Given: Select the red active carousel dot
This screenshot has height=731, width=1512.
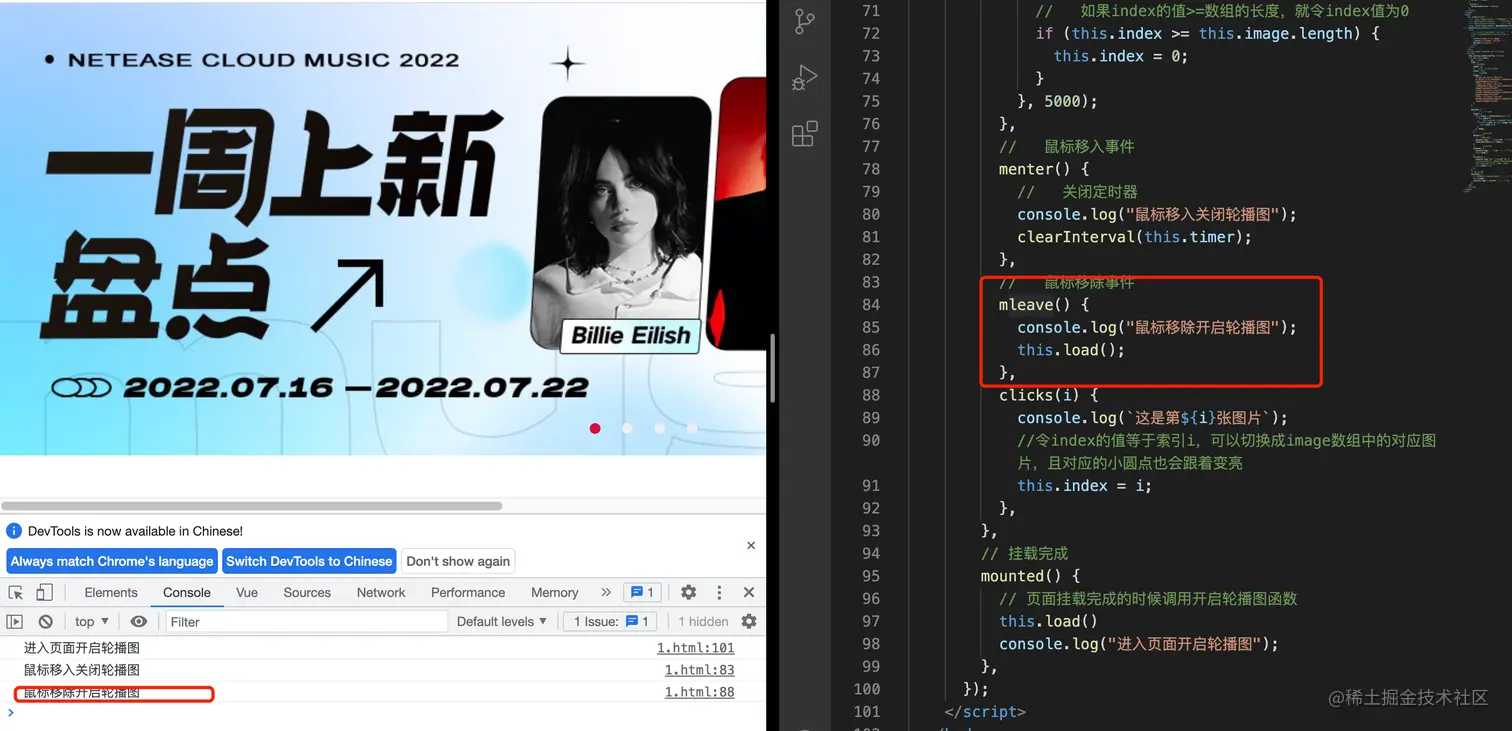Looking at the screenshot, I should pos(595,428).
